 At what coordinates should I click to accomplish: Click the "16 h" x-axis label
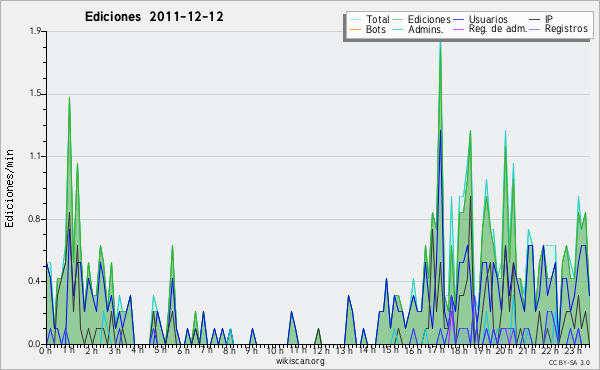pyautogui.click(x=413, y=350)
